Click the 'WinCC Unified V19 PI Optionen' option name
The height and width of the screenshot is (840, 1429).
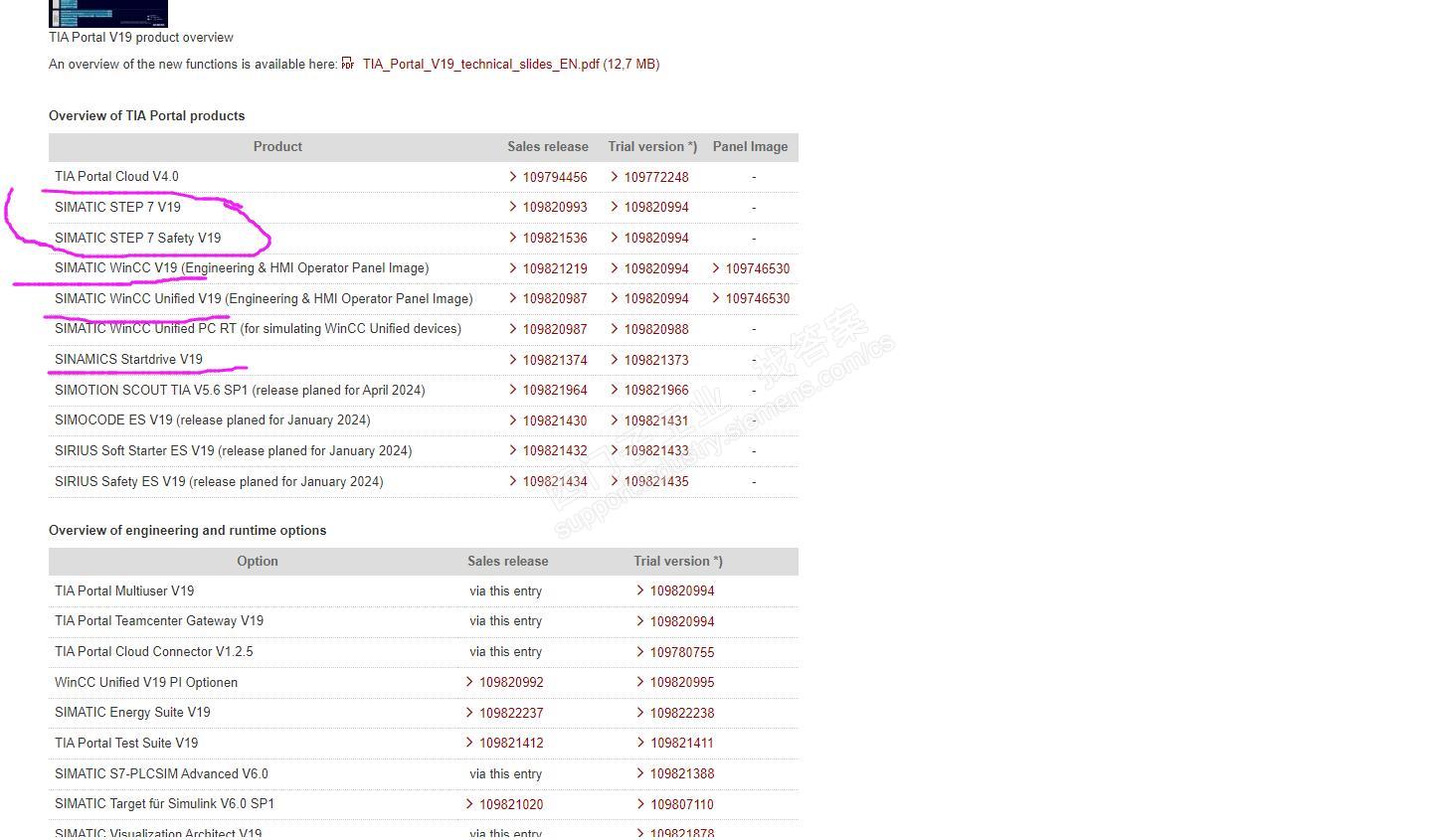(146, 682)
